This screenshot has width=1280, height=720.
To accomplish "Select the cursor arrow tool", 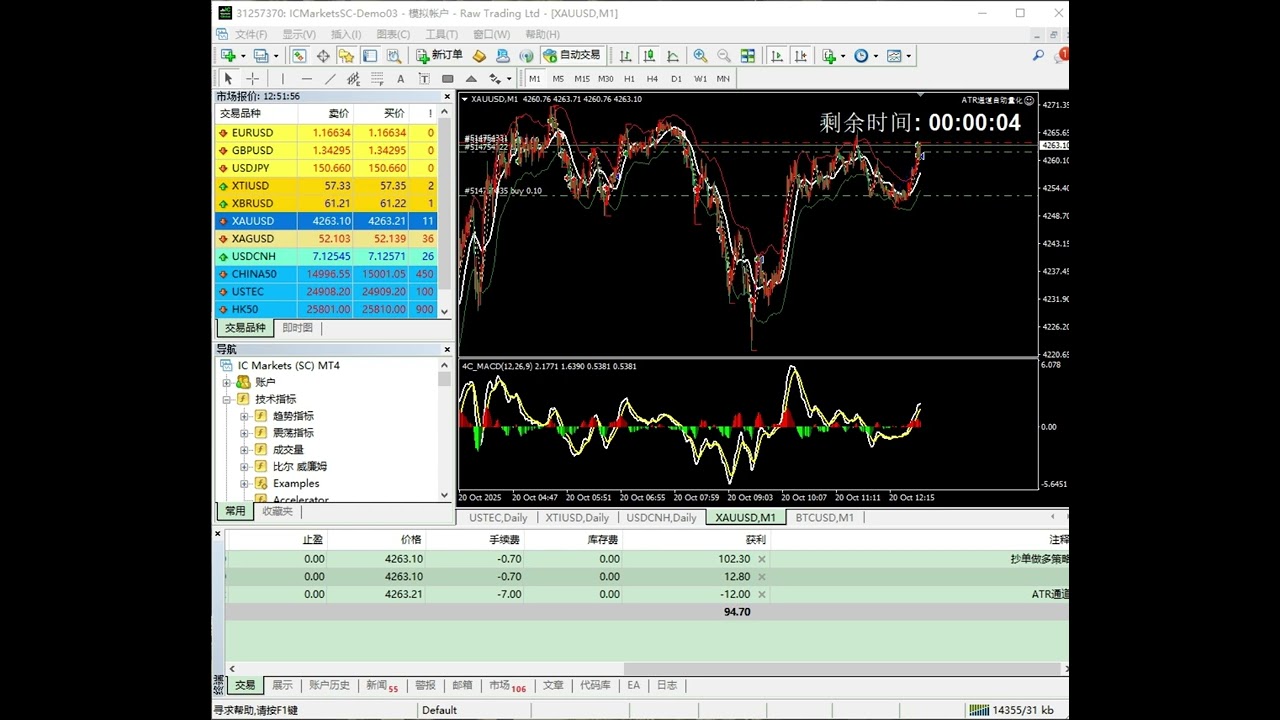I will (x=228, y=78).
